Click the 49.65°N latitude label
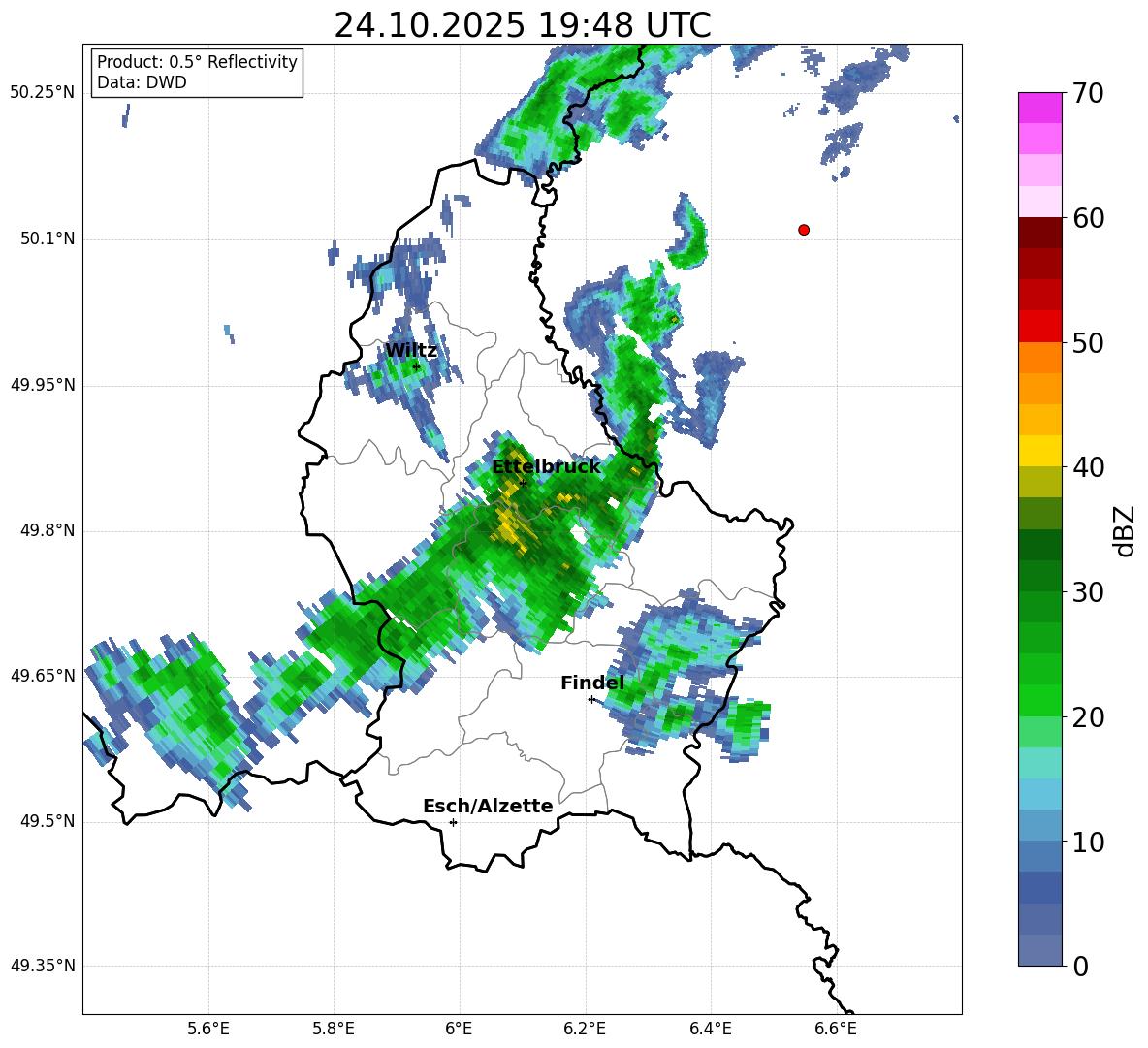Screen dimensions: 1148x1048 [43, 676]
